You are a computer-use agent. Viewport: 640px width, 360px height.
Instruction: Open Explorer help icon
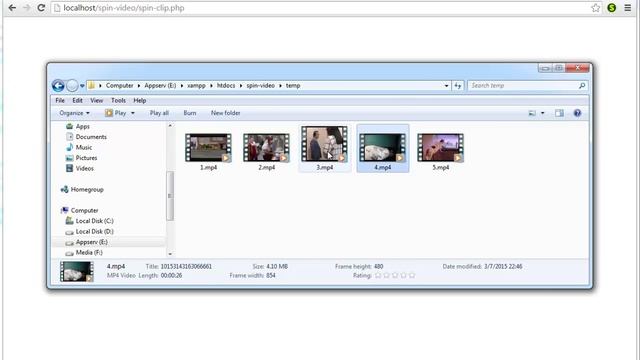pyautogui.click(x=577, y=113)
